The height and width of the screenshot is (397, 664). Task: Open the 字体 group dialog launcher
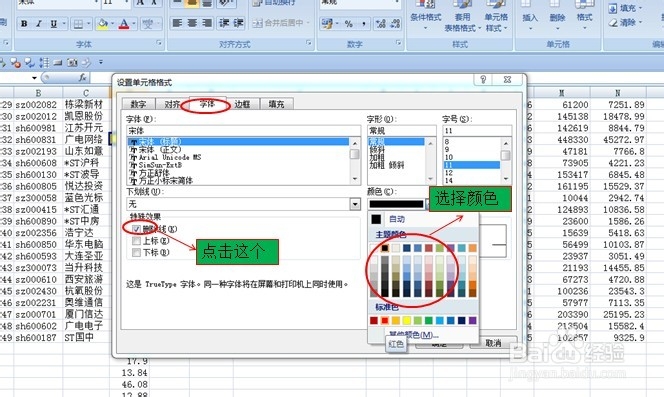click(x=159, y=43)
